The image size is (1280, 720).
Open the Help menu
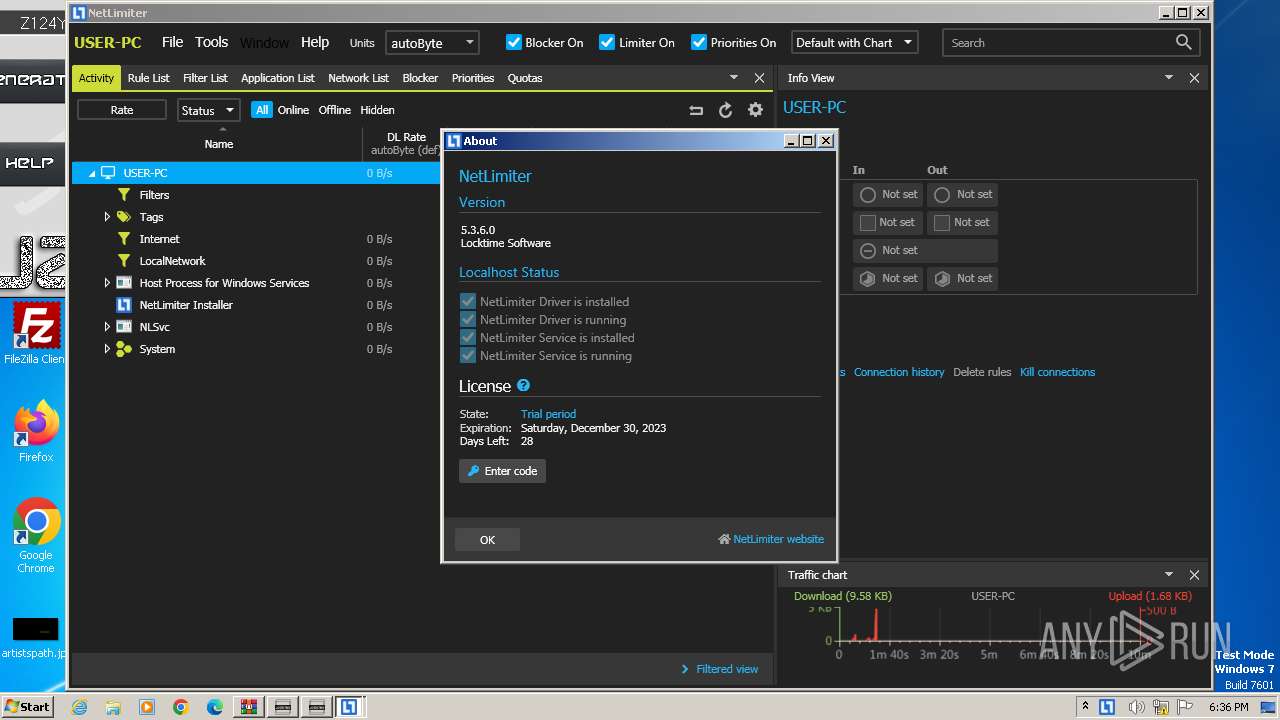[x=315, y=42]
